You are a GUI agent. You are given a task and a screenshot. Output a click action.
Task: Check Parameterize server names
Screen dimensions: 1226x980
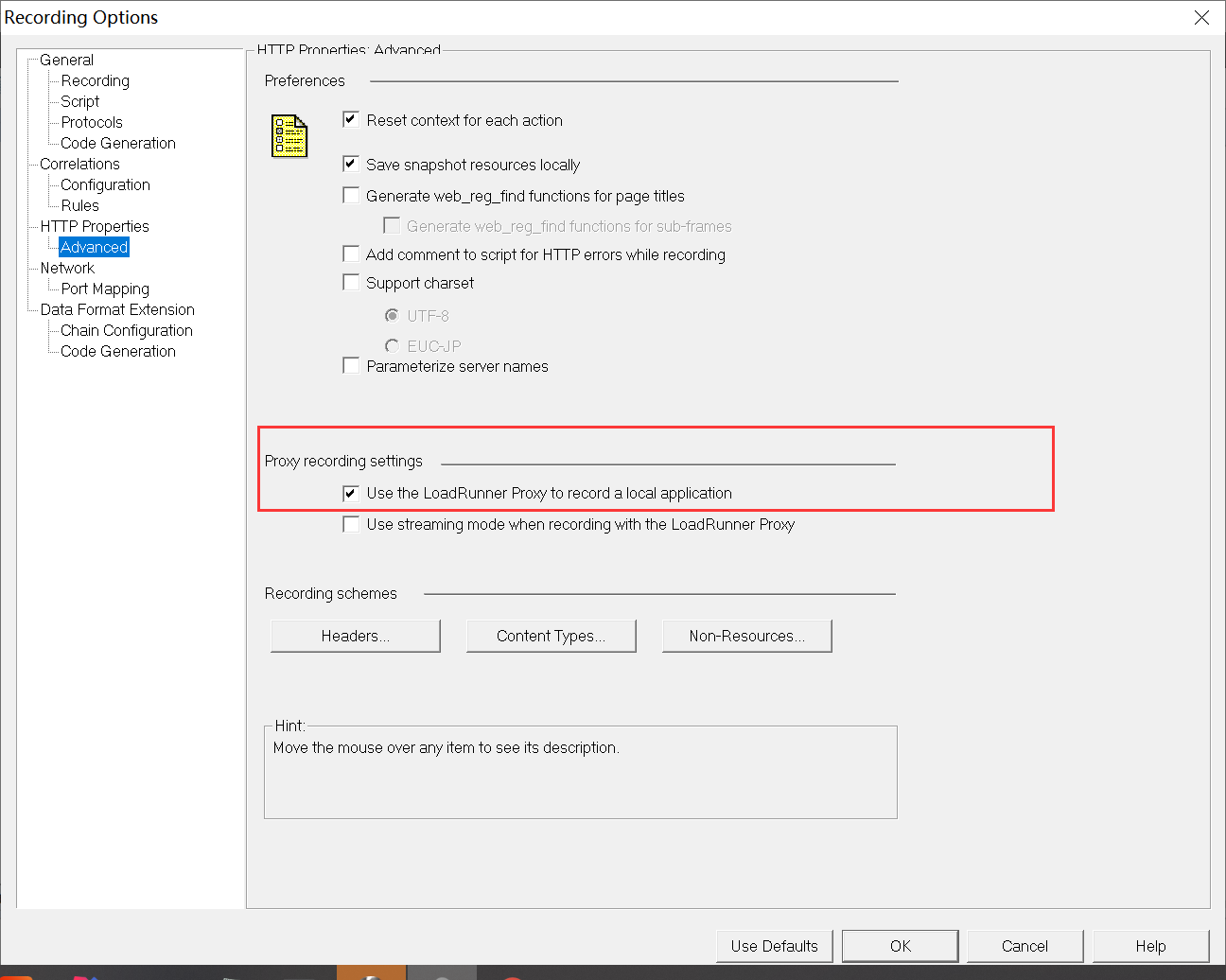[351, 364]
